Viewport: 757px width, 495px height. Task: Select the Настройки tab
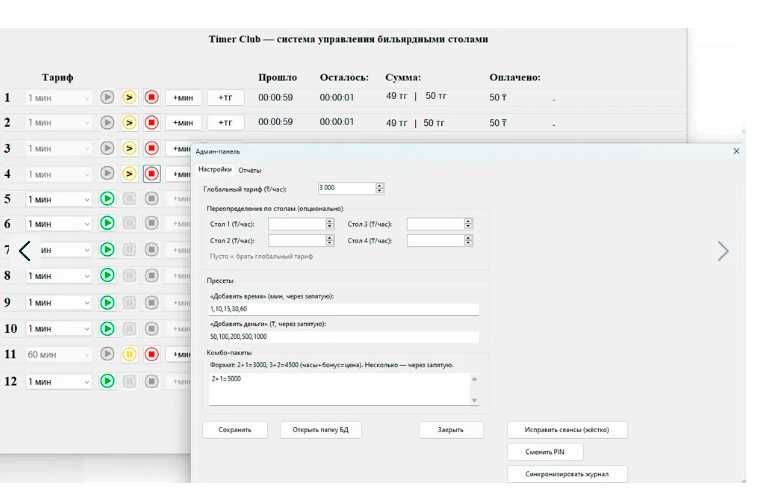[214, 169]
